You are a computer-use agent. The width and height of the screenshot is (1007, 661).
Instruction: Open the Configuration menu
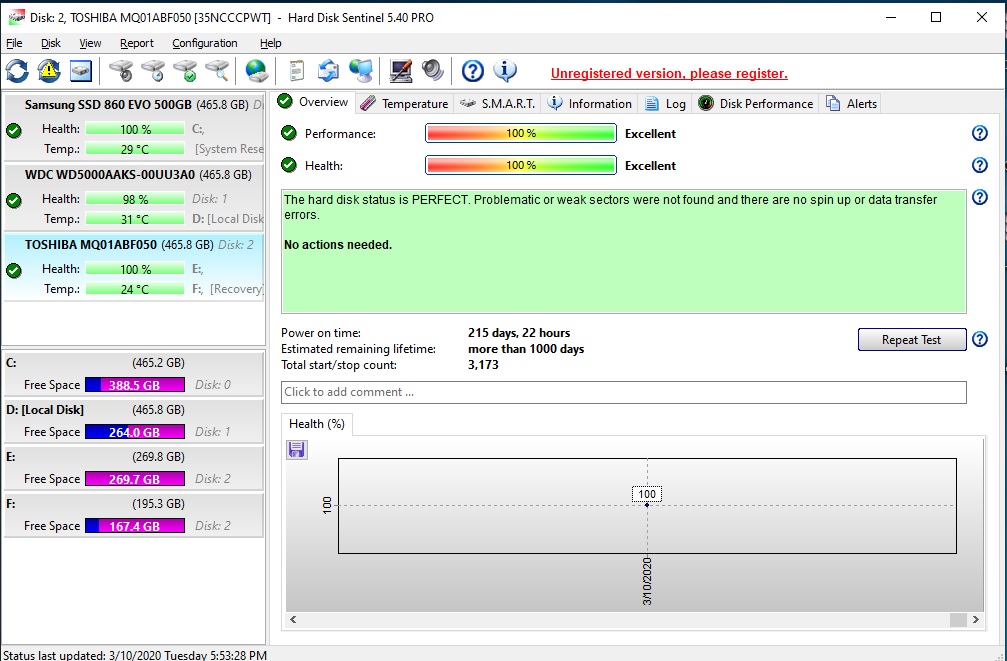(x=204, y=43)
